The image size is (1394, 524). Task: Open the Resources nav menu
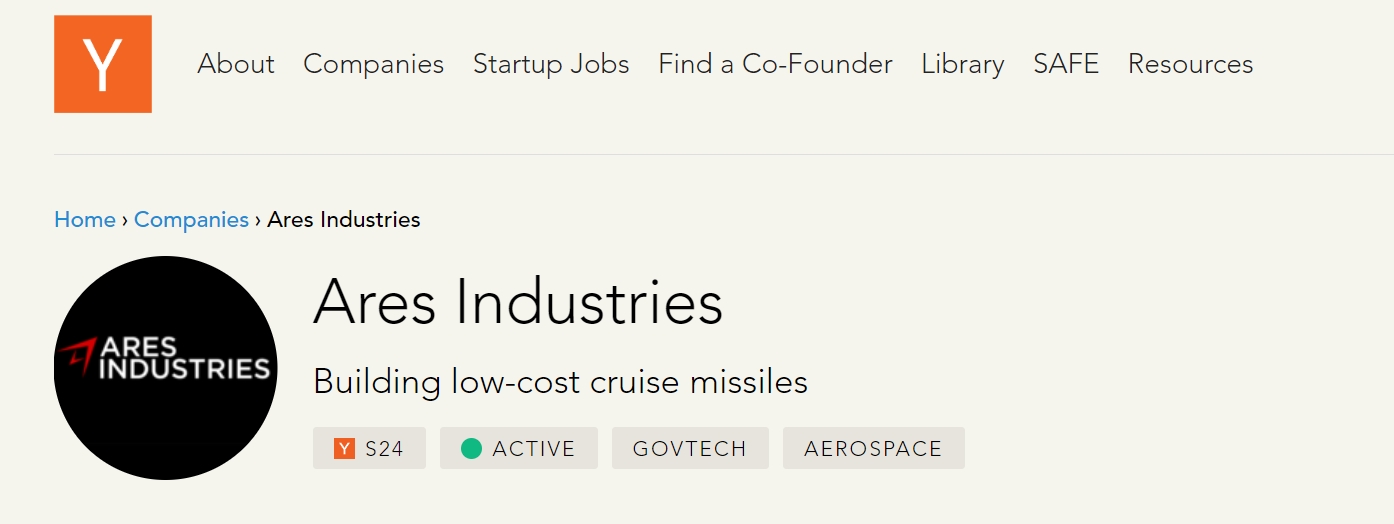point(1190,64)
